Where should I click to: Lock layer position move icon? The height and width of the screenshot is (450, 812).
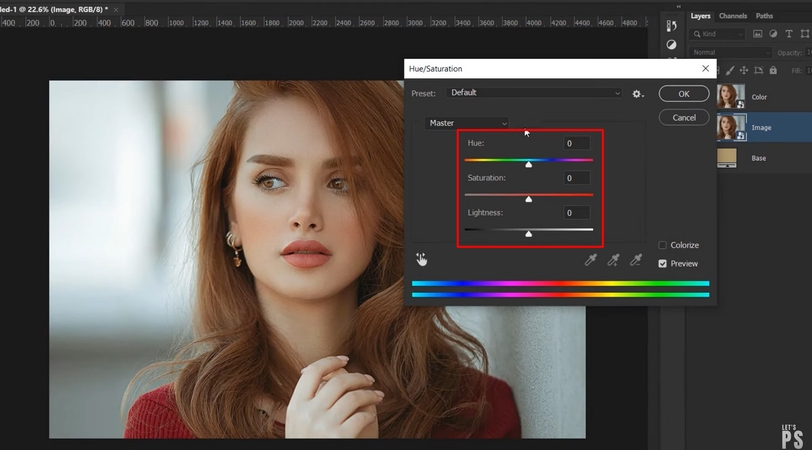click(744, 70)
